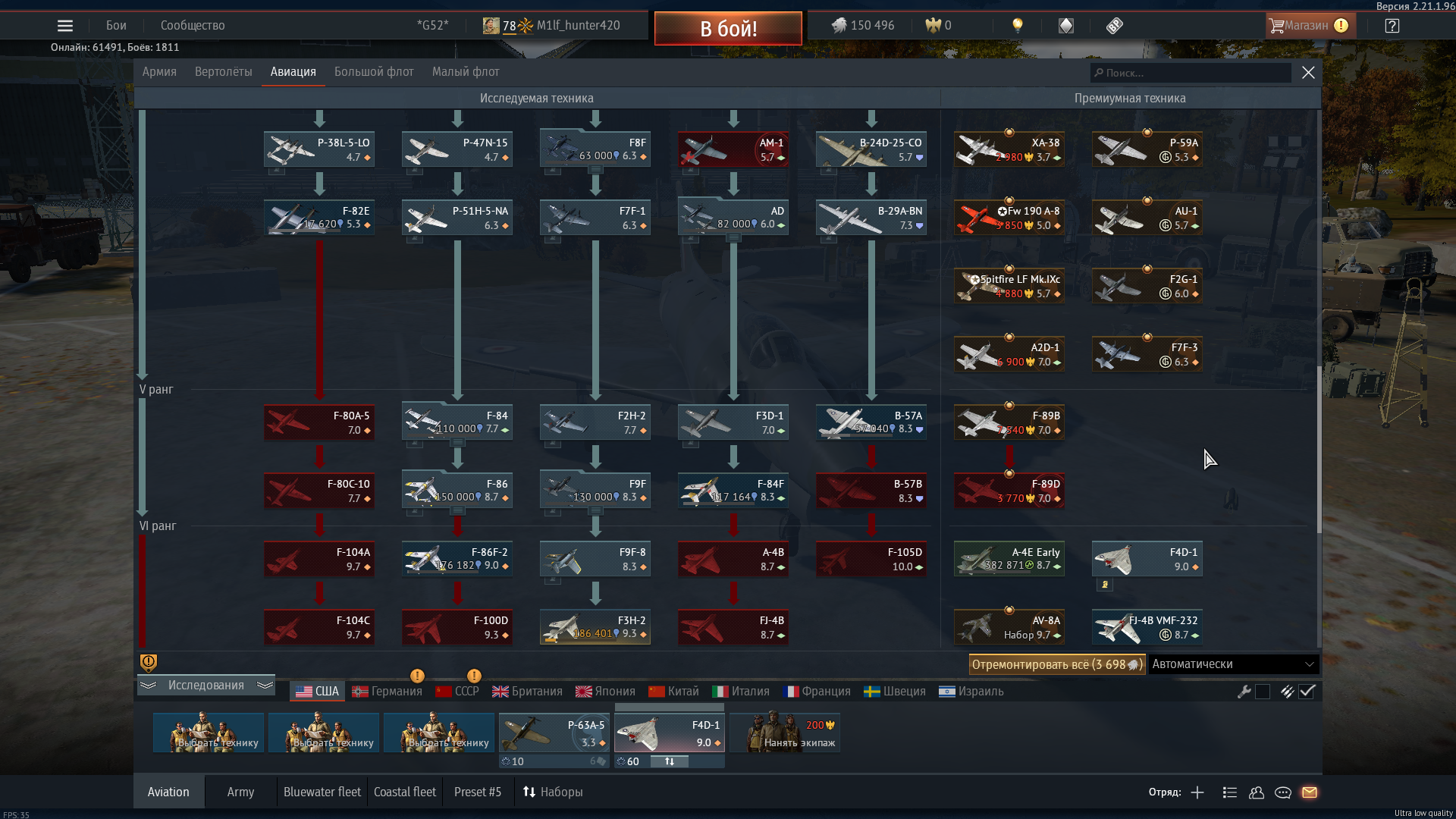Click the orange warning shield icon

click(x=149, y=663)
